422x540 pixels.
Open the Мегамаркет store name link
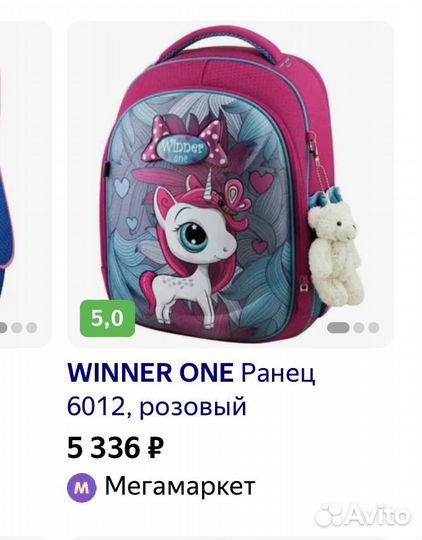(180, 486)
